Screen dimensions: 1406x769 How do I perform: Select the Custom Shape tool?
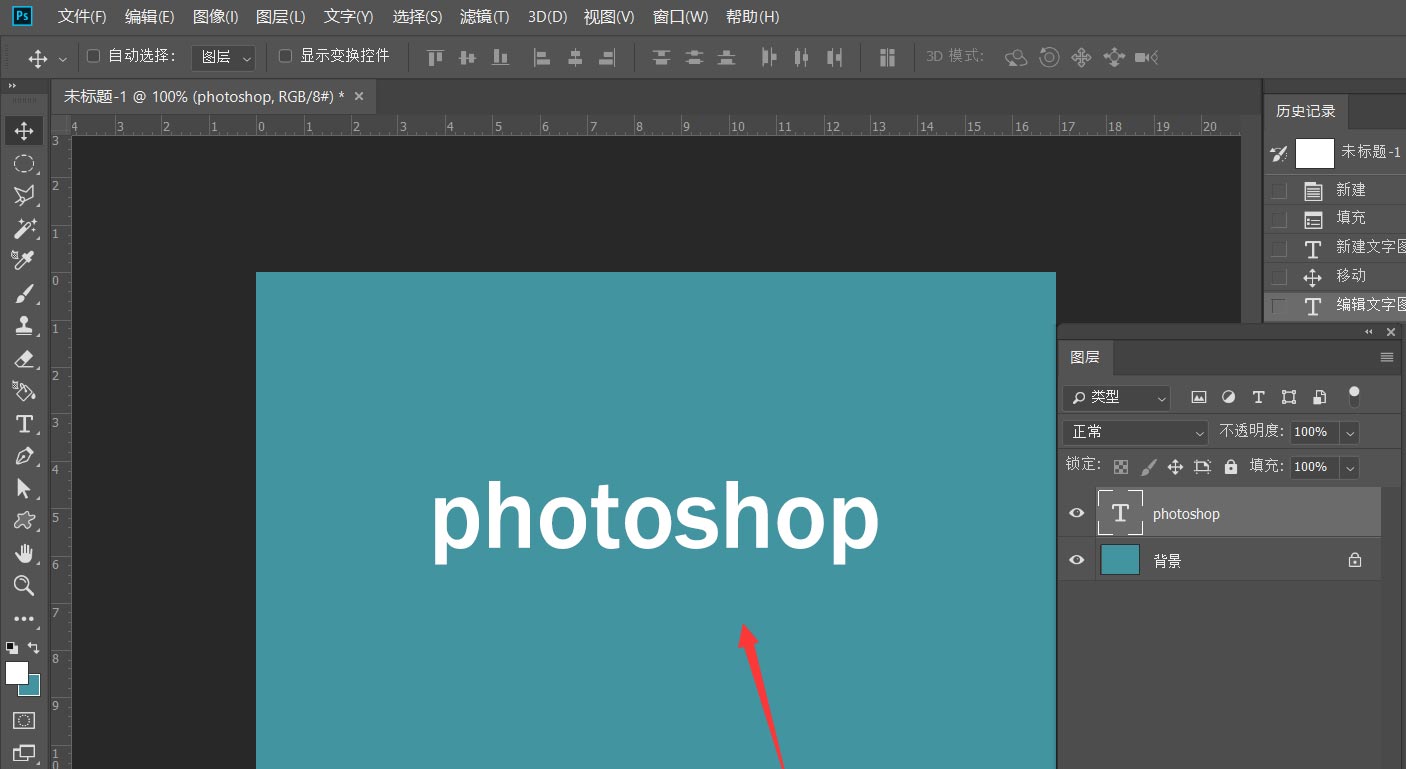(24, 521)
